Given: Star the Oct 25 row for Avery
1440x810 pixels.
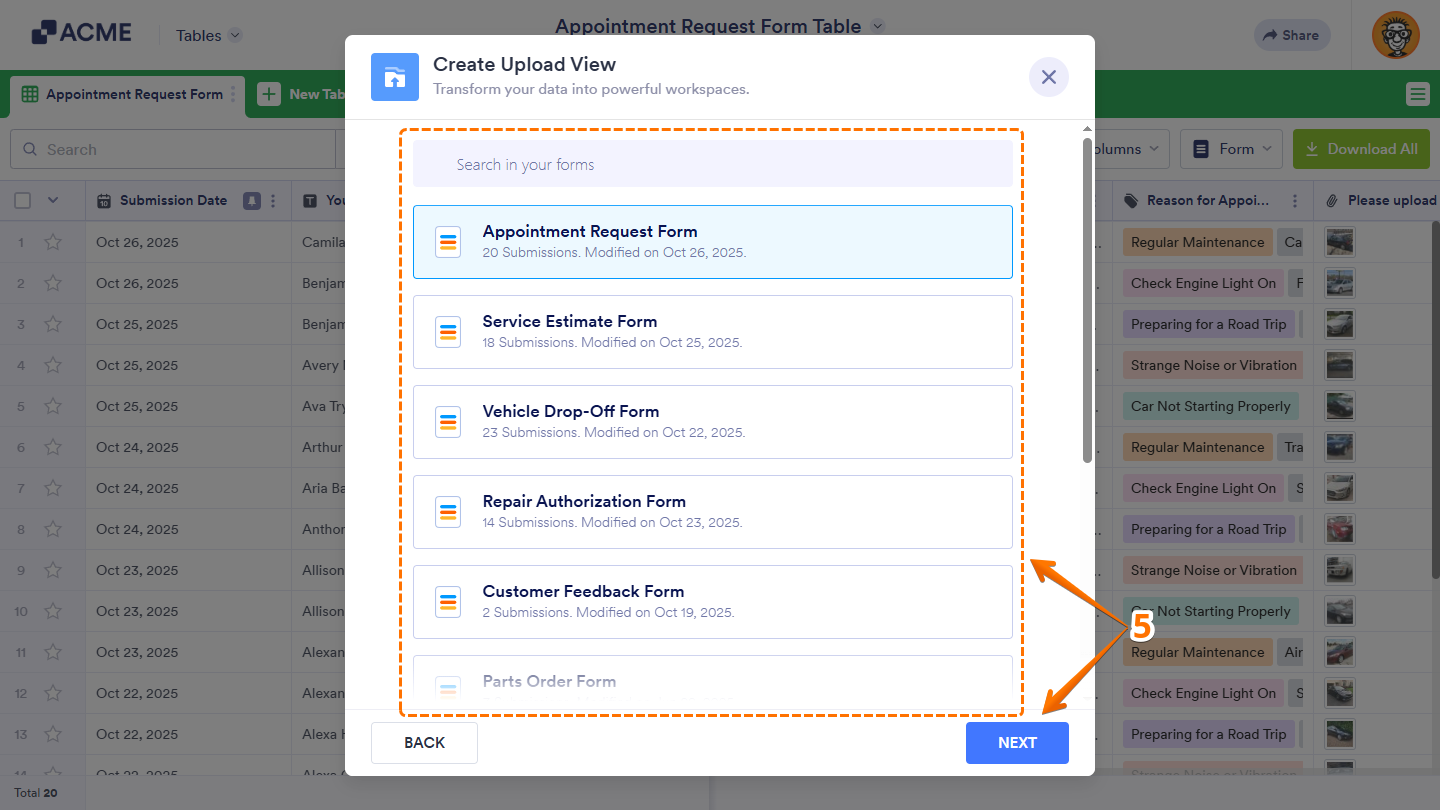Looking at the screenshot, I should pos(53,365).
